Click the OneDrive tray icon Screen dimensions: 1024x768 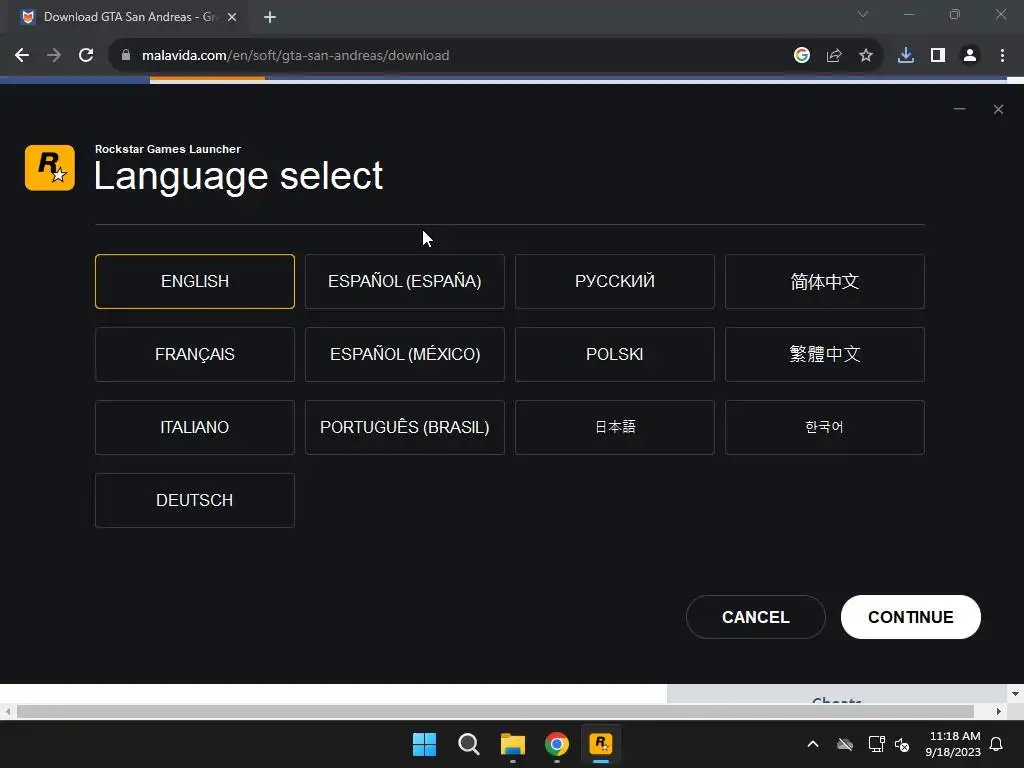click(845, 744)
